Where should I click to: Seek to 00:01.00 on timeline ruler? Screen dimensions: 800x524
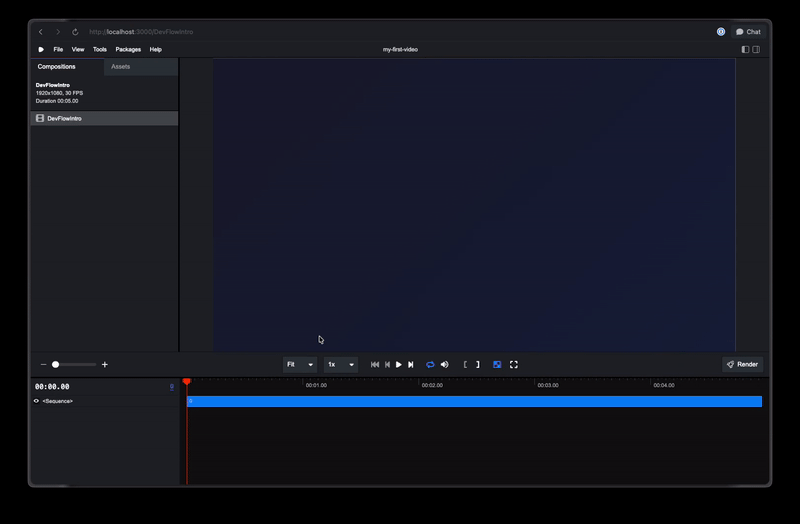[316, 385]
